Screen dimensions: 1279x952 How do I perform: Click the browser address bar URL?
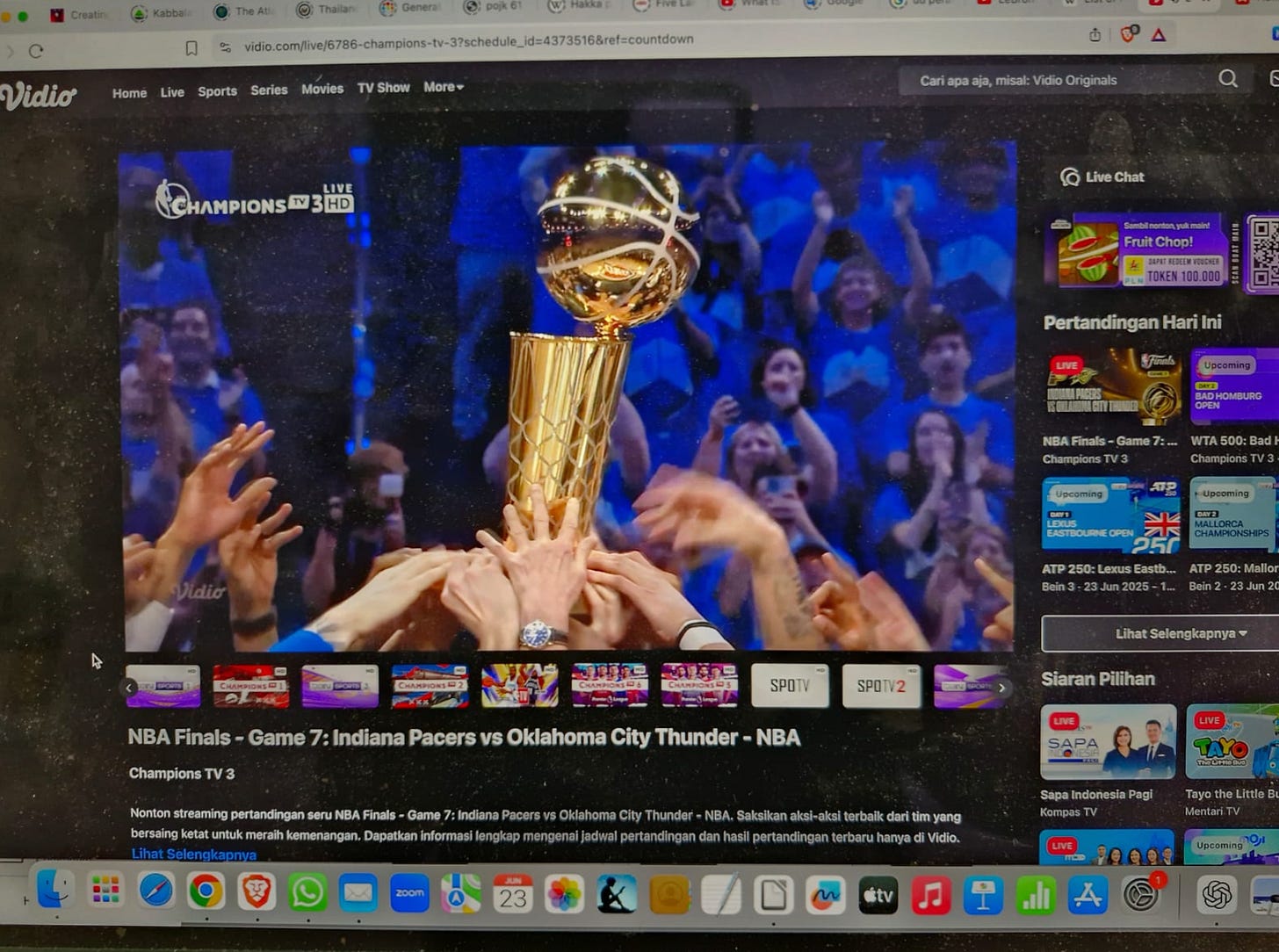469,40
